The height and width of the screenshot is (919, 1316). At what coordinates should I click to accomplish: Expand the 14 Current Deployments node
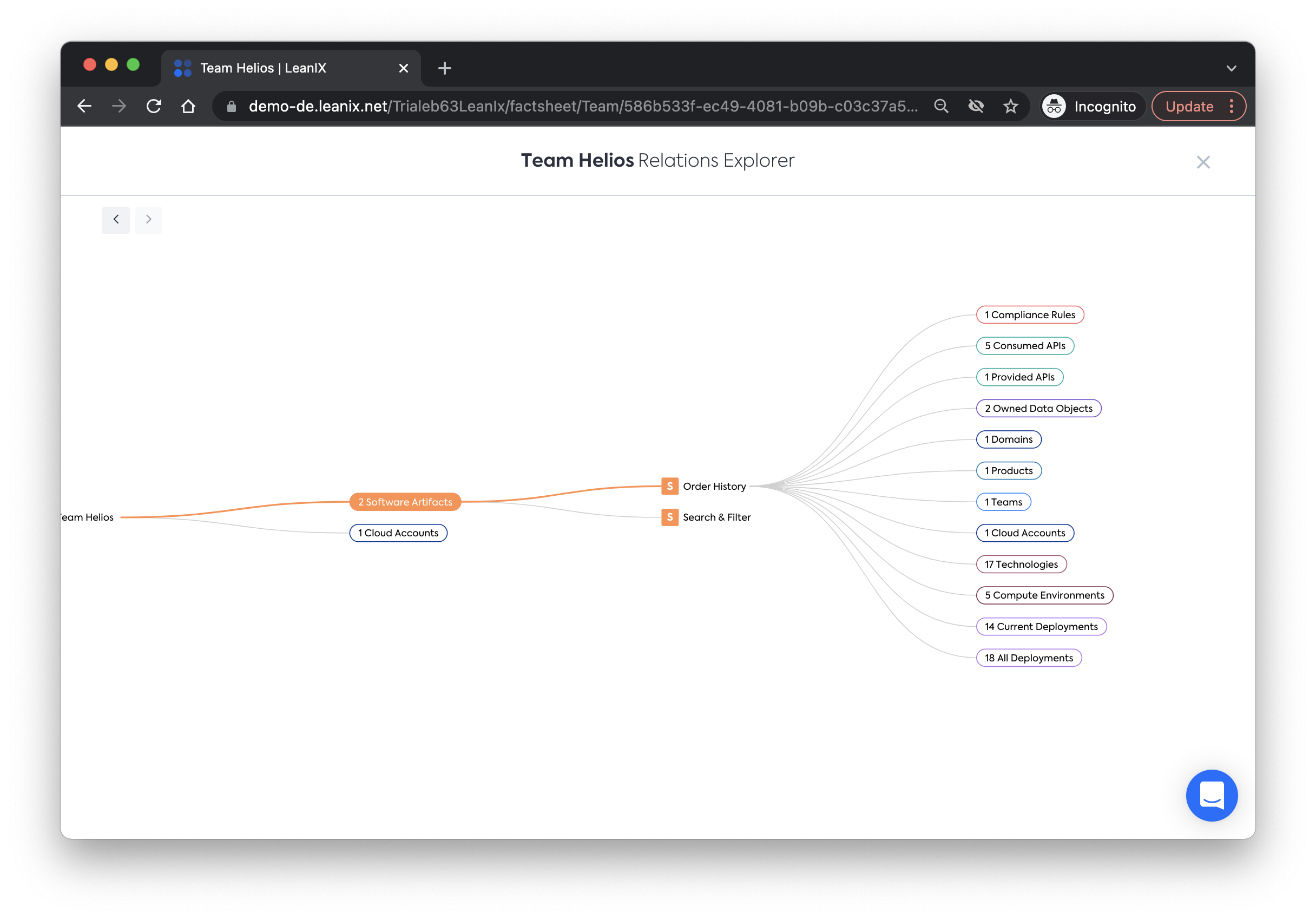[x=1041, y=627]
